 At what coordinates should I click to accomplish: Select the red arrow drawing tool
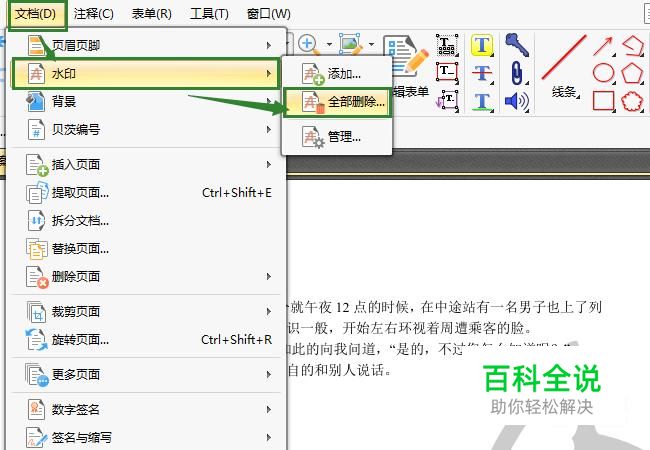pos(603,46)
